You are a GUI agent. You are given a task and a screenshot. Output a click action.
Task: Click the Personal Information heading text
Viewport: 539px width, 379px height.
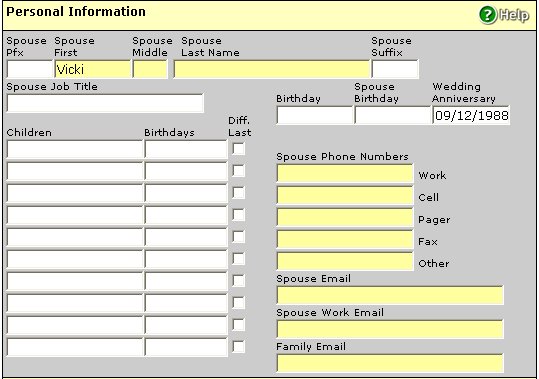(x=76, y=12)
